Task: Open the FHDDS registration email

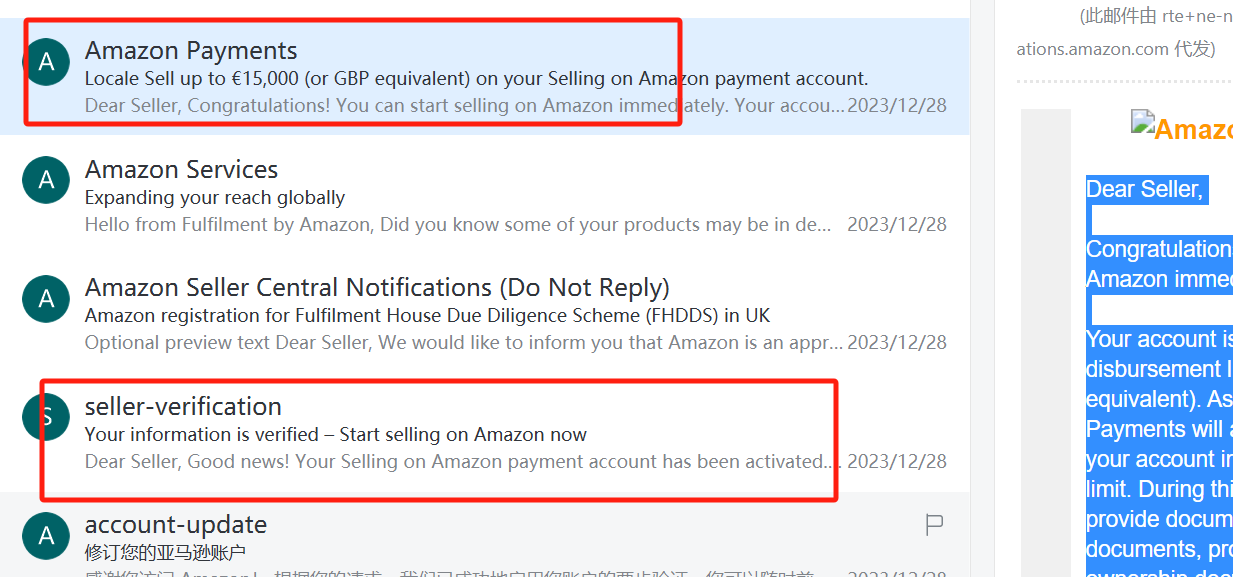Action: 485,313
